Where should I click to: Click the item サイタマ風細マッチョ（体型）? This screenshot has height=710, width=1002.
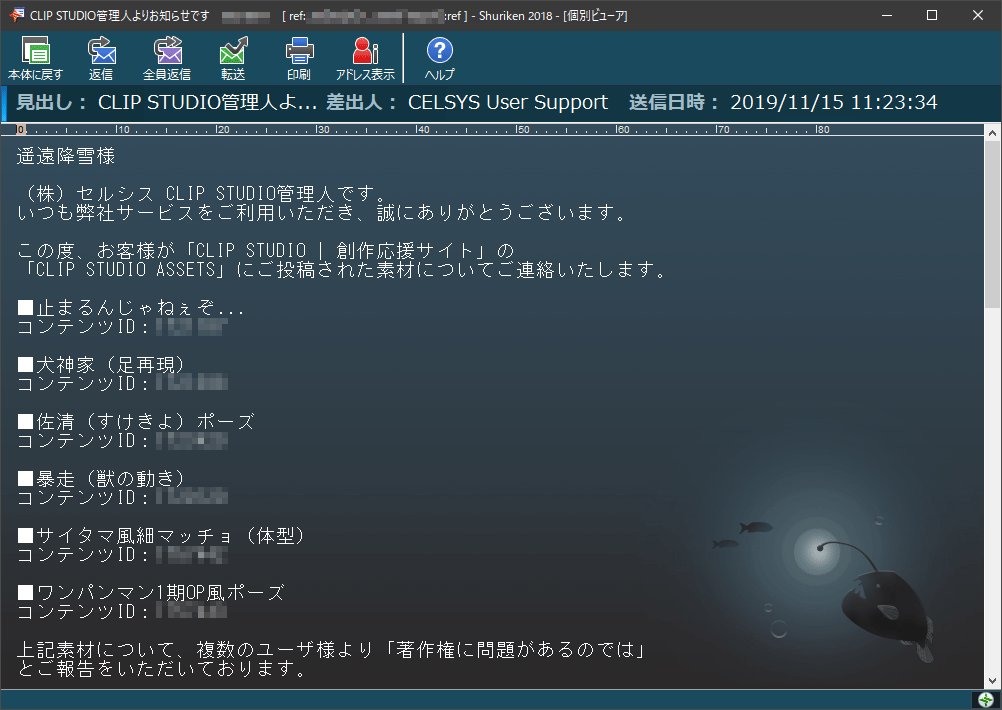tap(161, 536)
